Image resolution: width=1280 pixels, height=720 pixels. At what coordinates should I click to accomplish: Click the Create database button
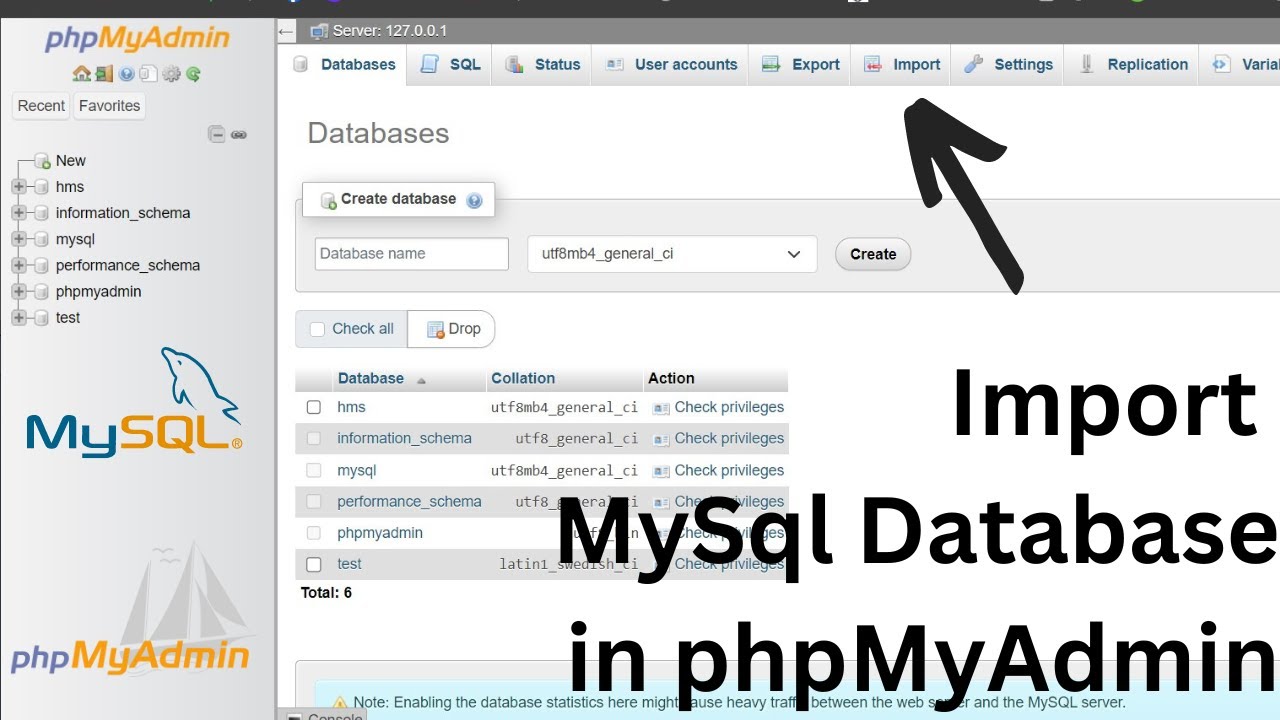(x=873, y=254)
